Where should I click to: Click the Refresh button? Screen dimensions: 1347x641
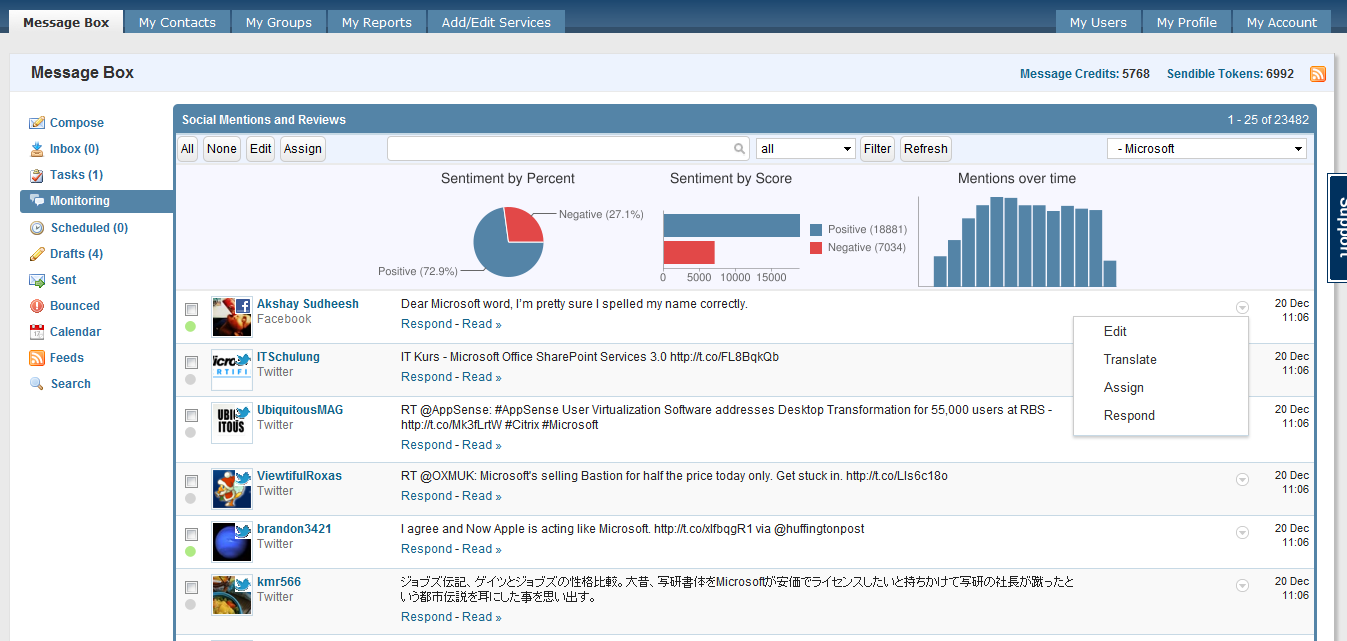(x=926, y=149)
